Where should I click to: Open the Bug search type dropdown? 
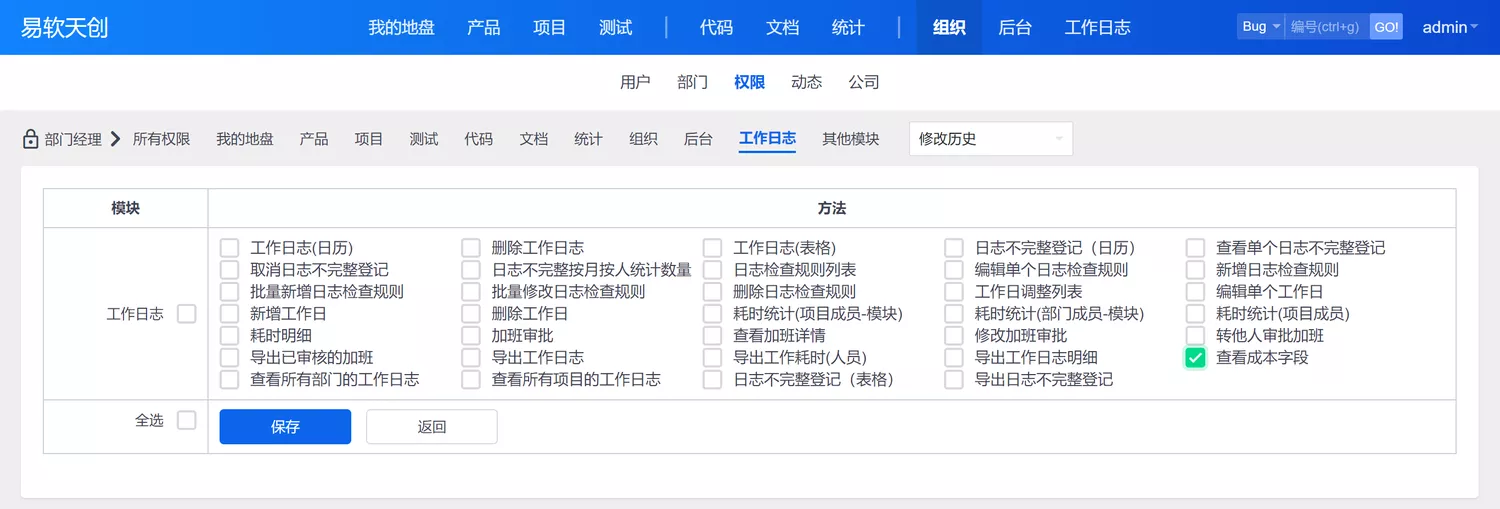click(1260, 27)
